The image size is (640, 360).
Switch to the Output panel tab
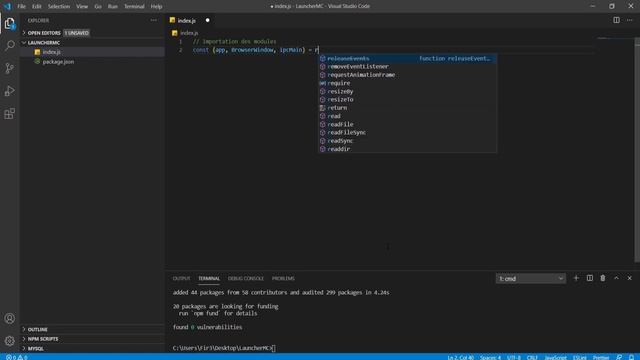(x=181, y=278)
